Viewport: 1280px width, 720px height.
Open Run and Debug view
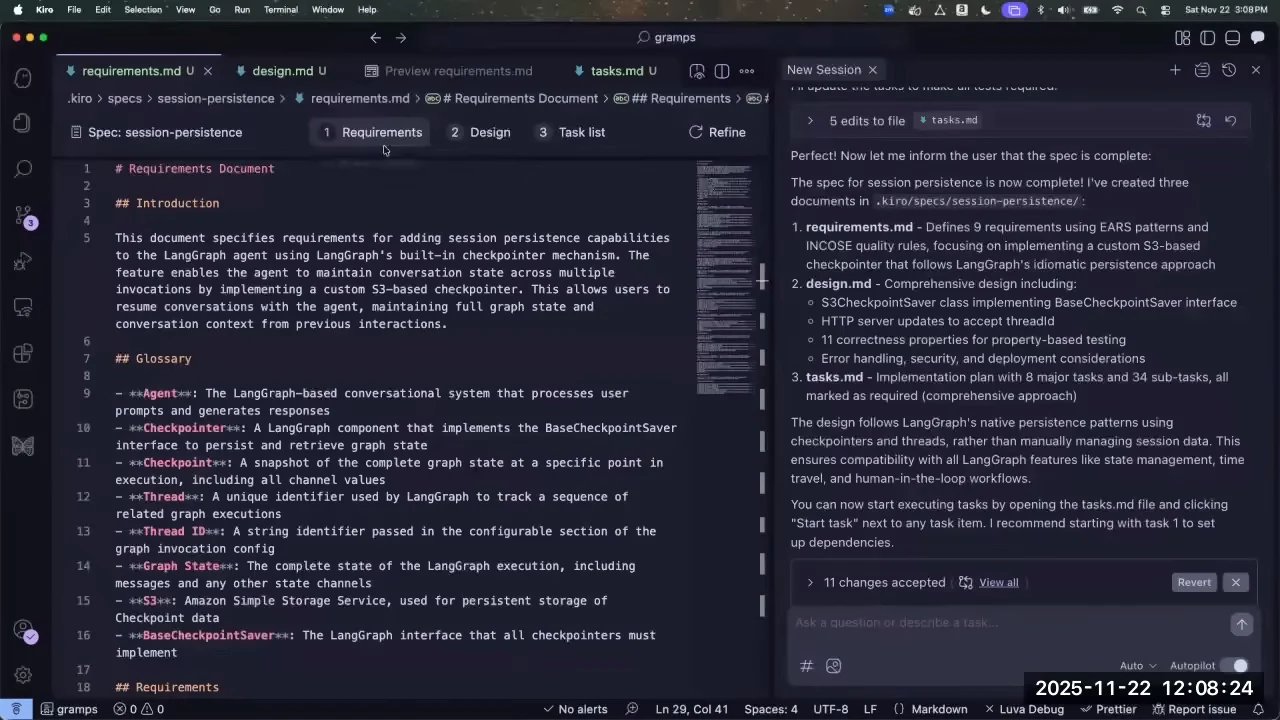point(23,262)
